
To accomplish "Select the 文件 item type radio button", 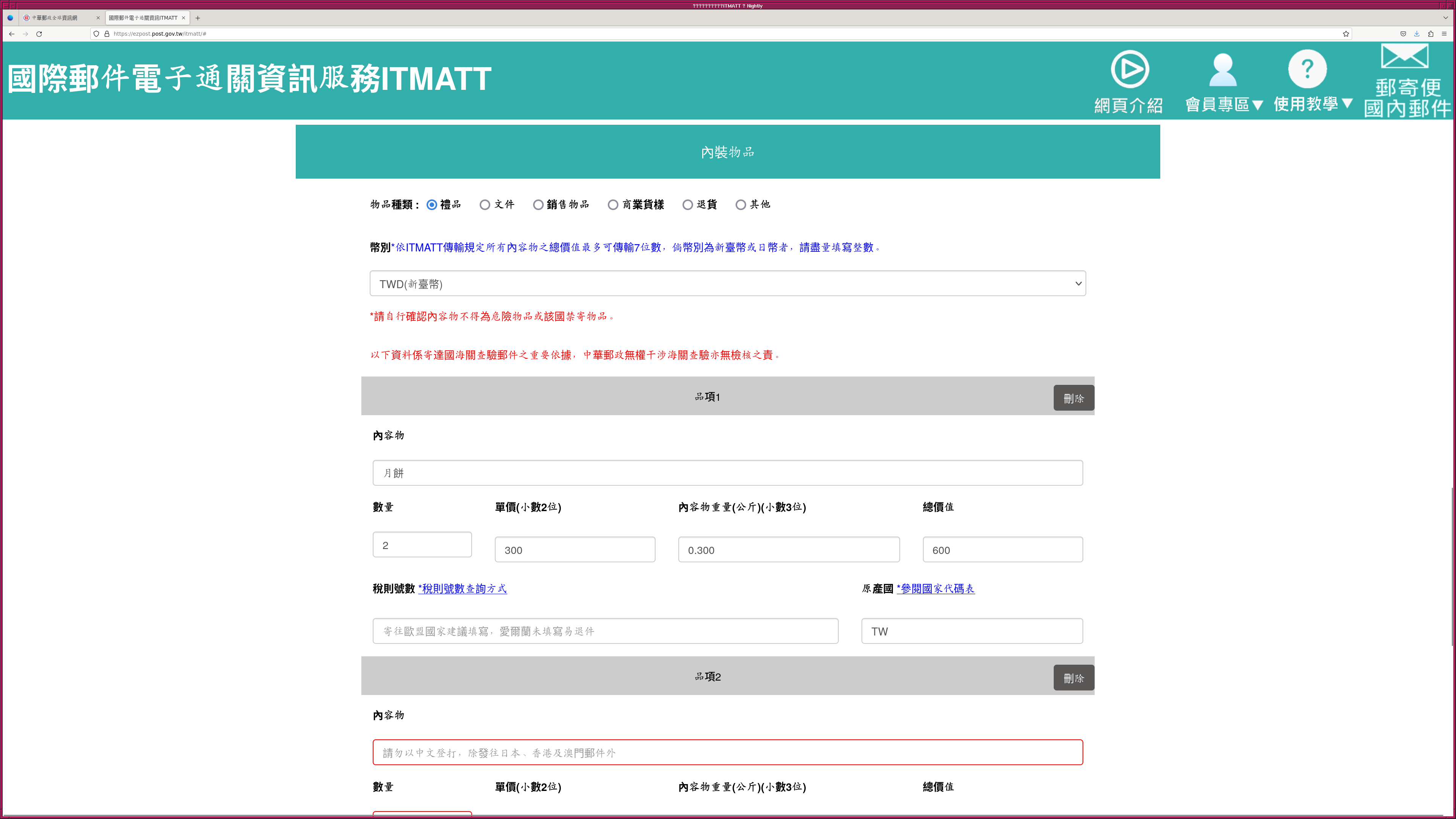I will pyautogui.click(x=485, y=205).
